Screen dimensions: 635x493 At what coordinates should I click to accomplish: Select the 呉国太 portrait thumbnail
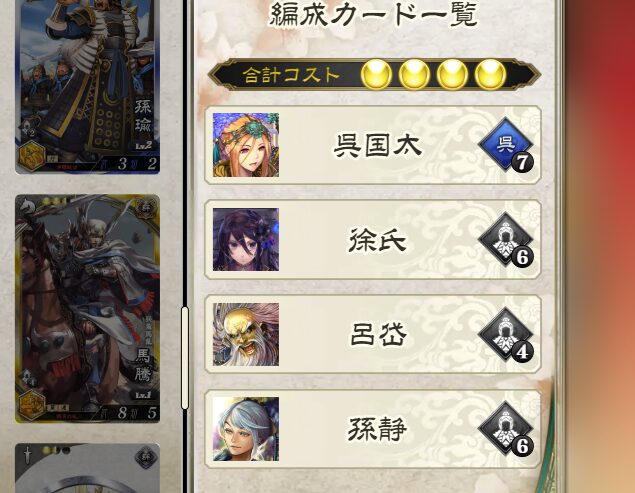tap(246, 145)
